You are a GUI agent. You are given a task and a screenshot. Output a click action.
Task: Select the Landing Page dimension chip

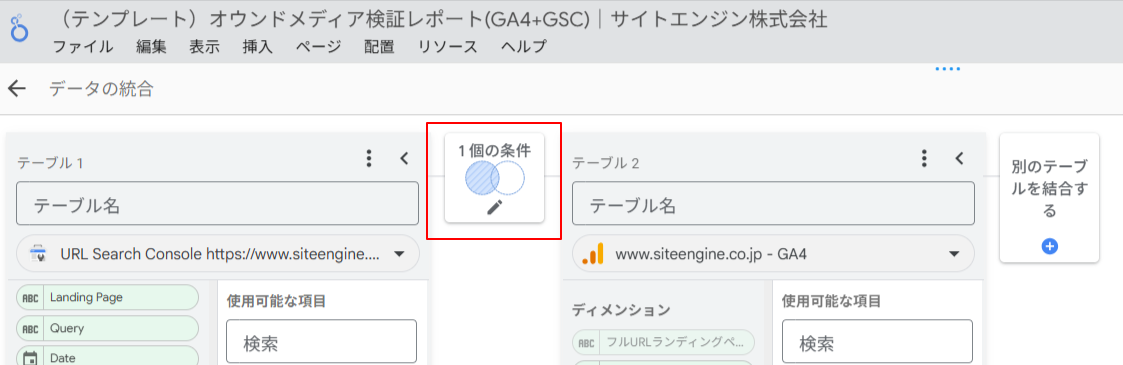tap(107, 297)
